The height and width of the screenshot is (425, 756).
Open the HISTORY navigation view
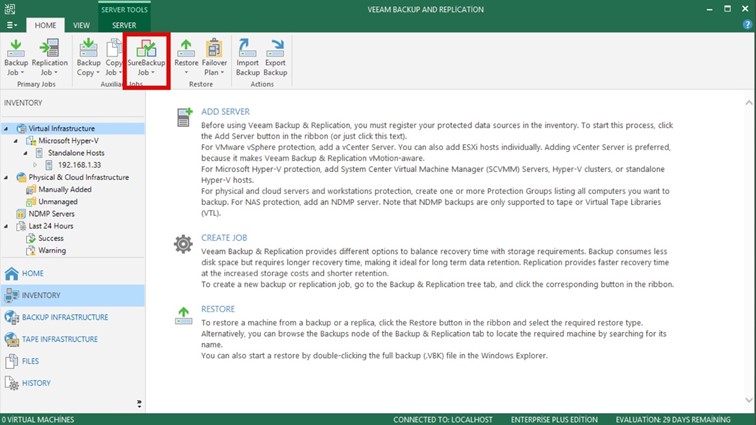[x=36, y=383]
